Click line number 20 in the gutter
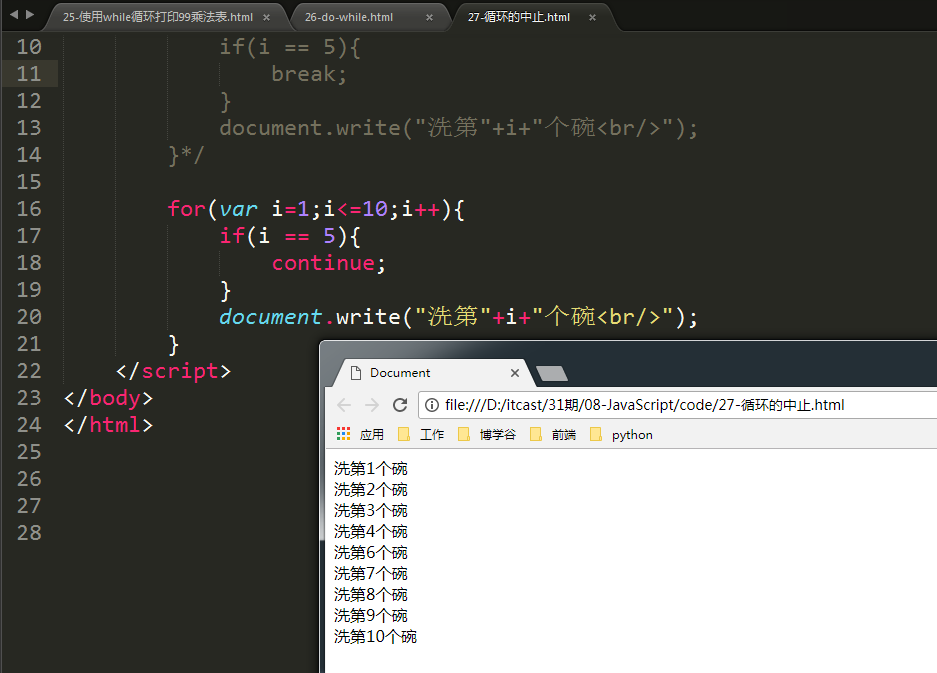The width and height of the screenshot is (937, 673). [29, 317]
